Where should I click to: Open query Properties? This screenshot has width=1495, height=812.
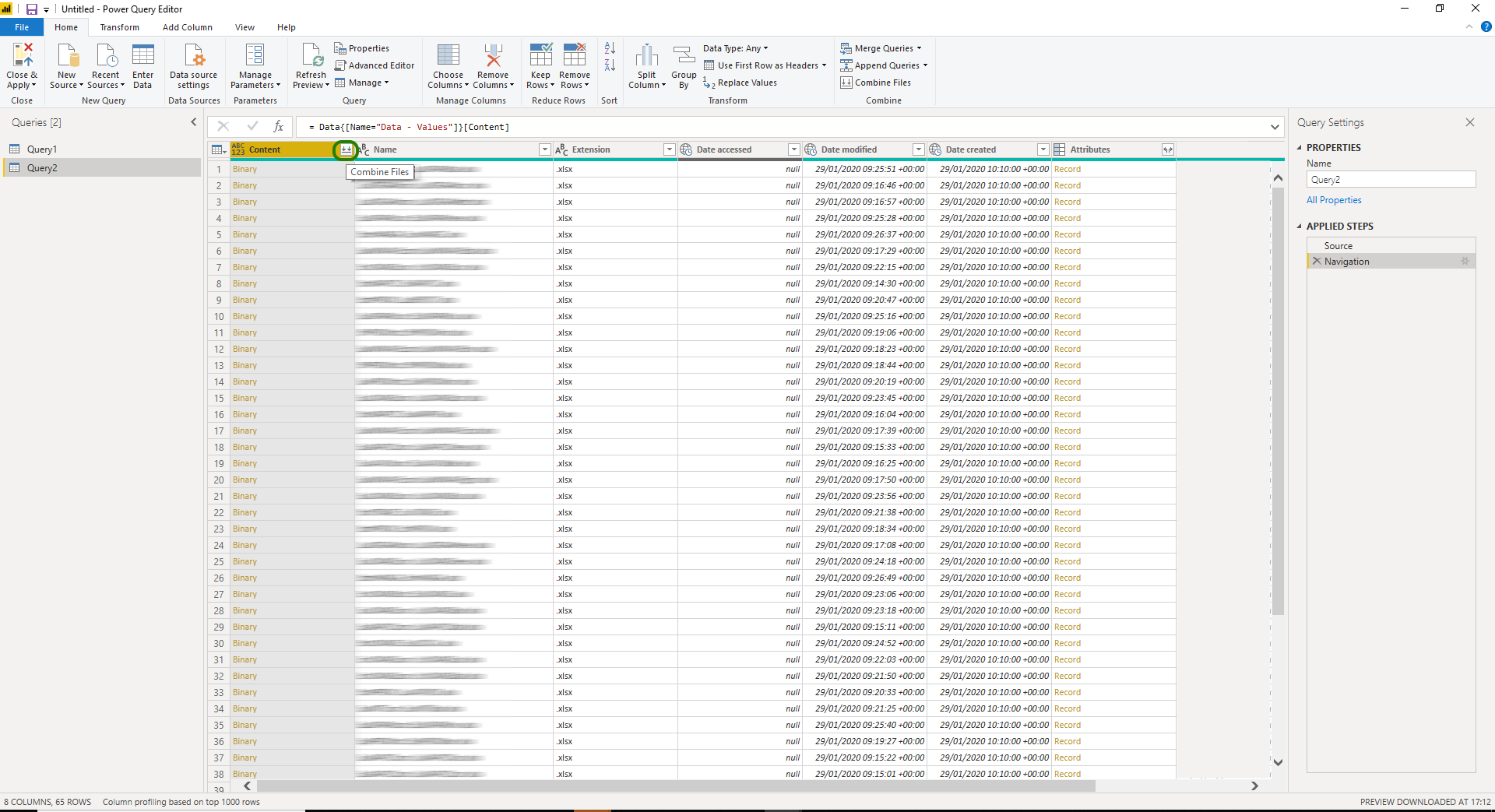[362, 48]
